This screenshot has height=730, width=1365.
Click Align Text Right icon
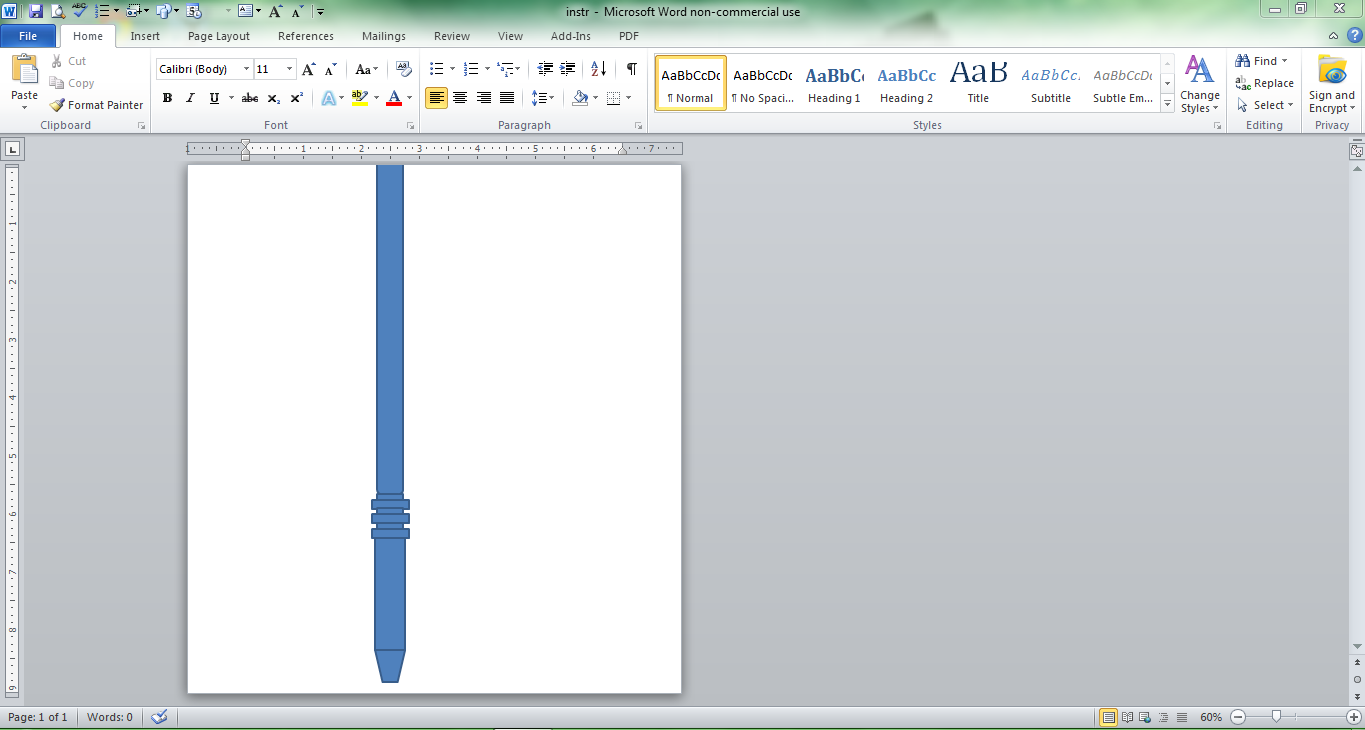click(484, 98)
